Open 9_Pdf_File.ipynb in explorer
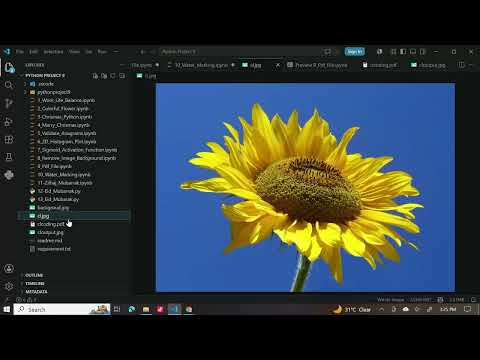 pyautogui.click(x=55, y=166)
